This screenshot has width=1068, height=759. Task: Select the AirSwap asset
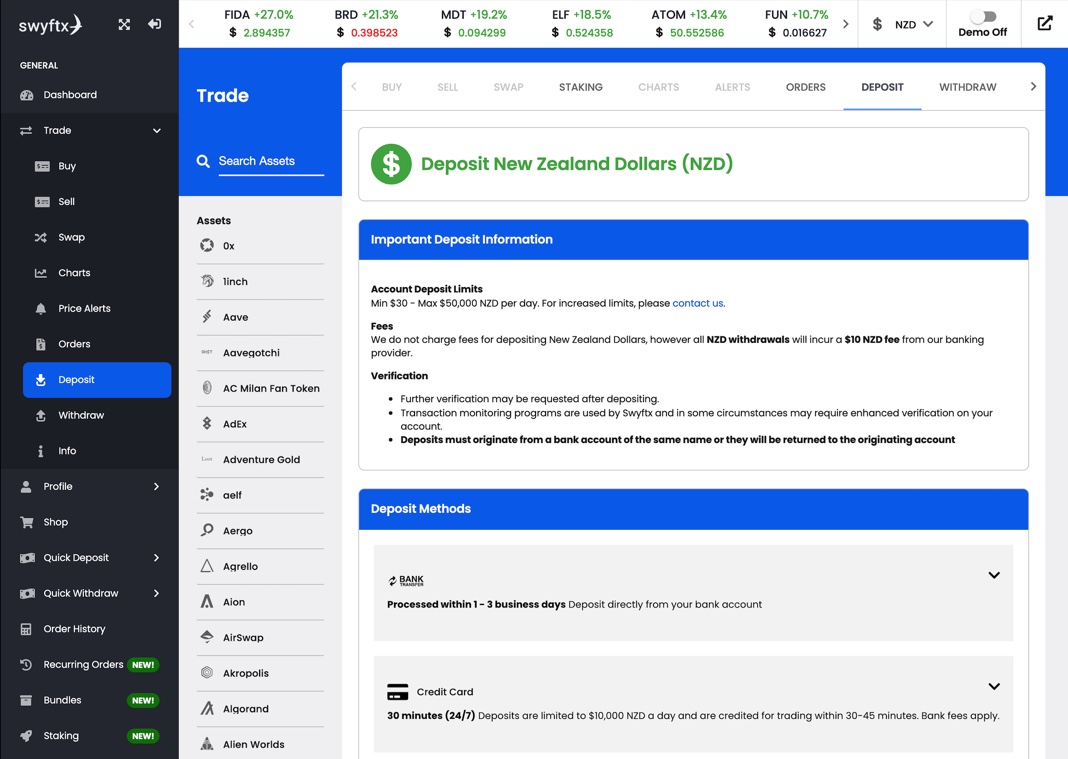pos(260,638)
